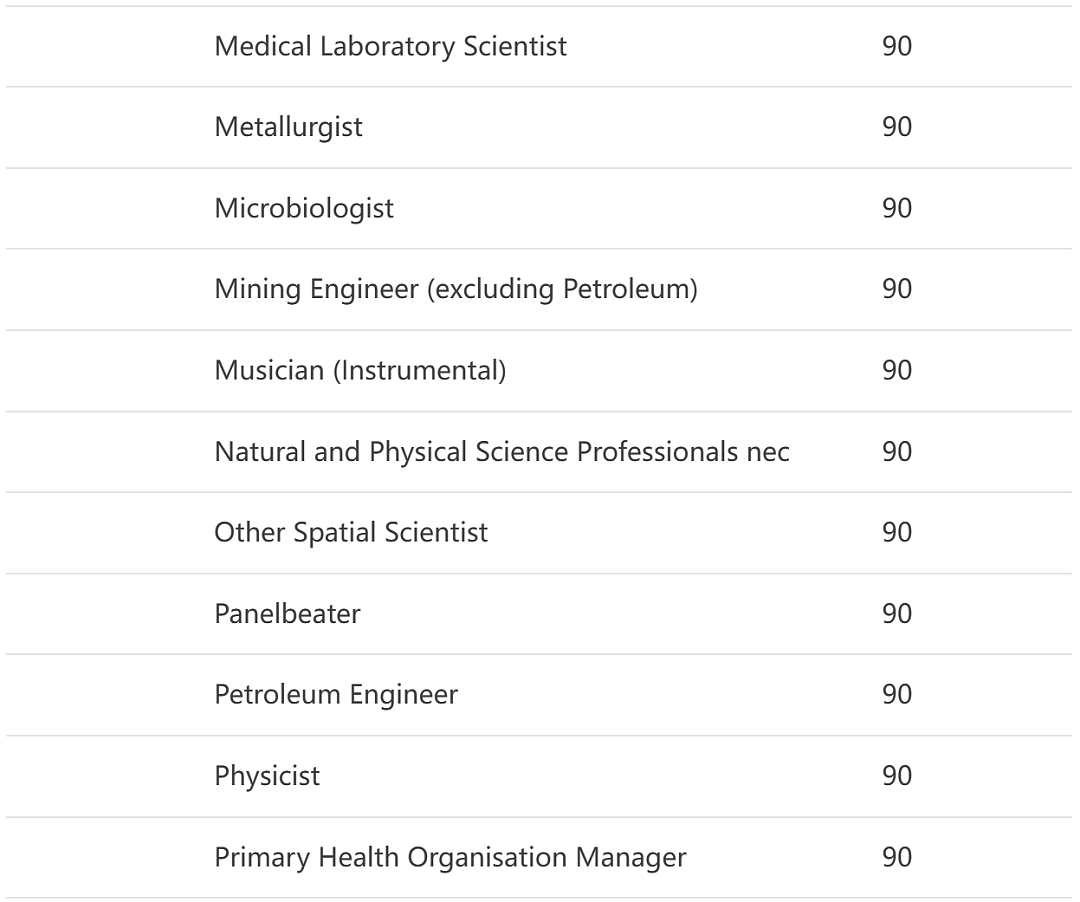1080x902 pixels.
Task: Click 90 beside Other Spatial Scientist
Action: coord(897,532)
